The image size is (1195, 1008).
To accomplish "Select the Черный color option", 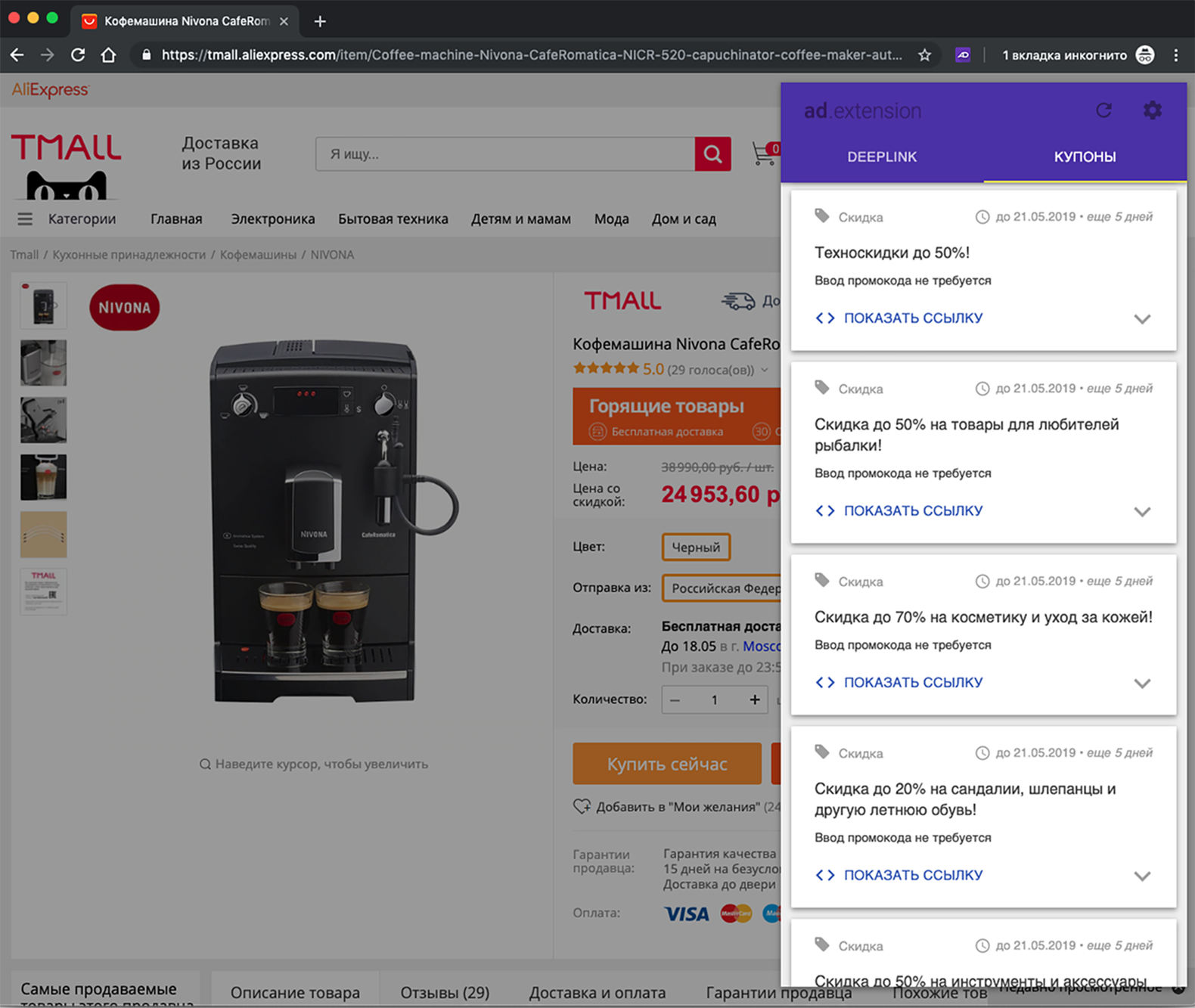I will pyautogui.click(x=696, y=547).
